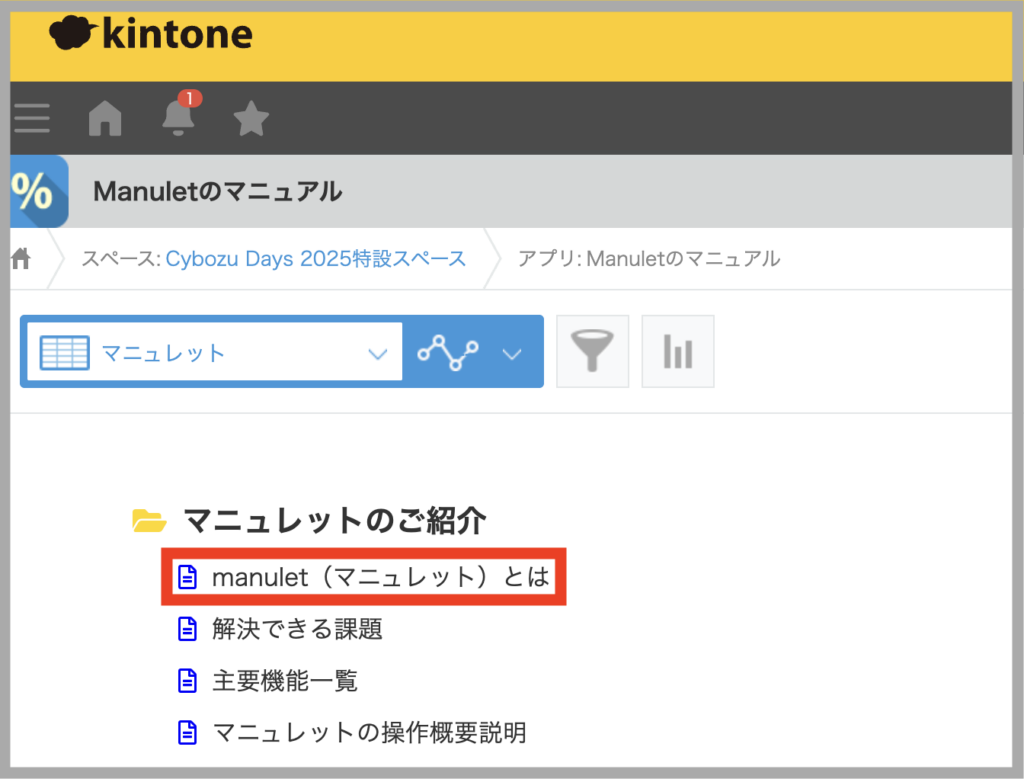Click the Manuletのマニュアル app title header
The image size is (1024, 779).
coord(217,191)
